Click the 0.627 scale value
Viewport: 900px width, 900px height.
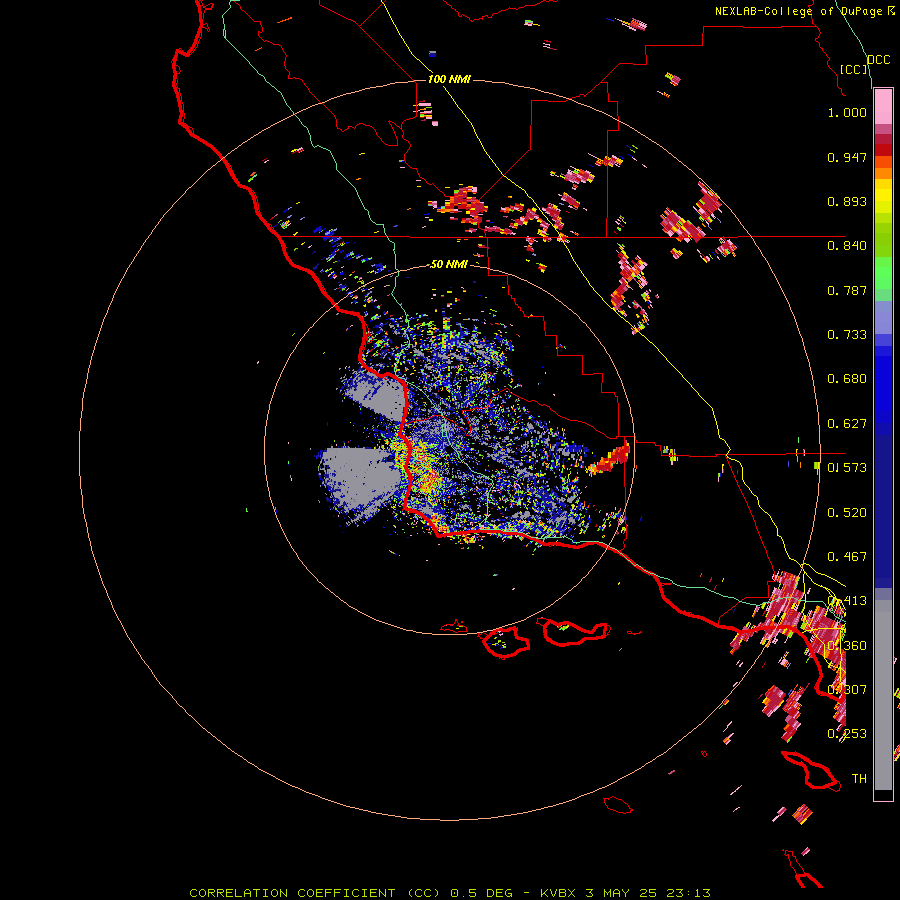(x=847, y=423)
